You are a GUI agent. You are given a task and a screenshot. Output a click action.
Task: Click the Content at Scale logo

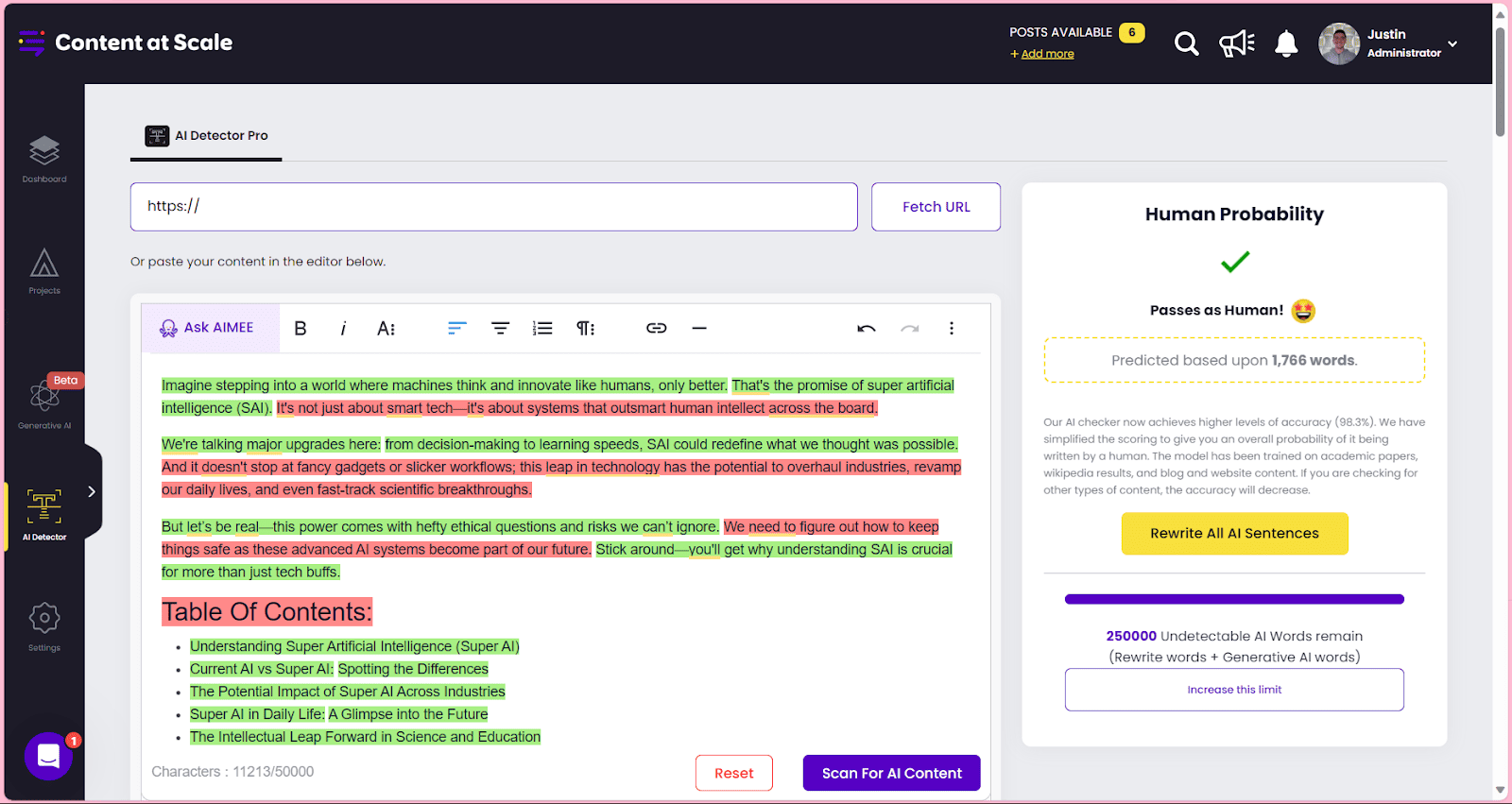point(126,43)
